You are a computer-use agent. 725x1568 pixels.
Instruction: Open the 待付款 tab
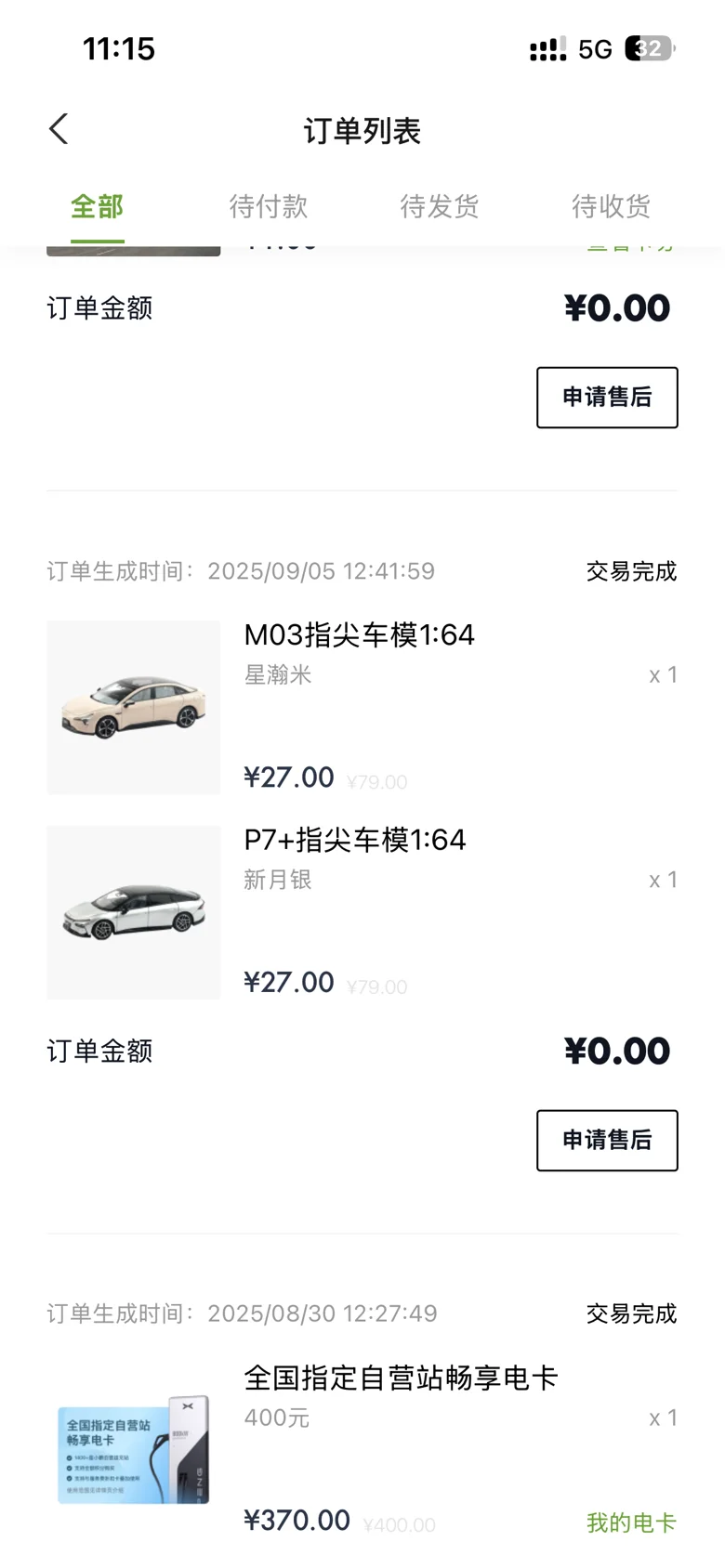[x=268, y=206]
